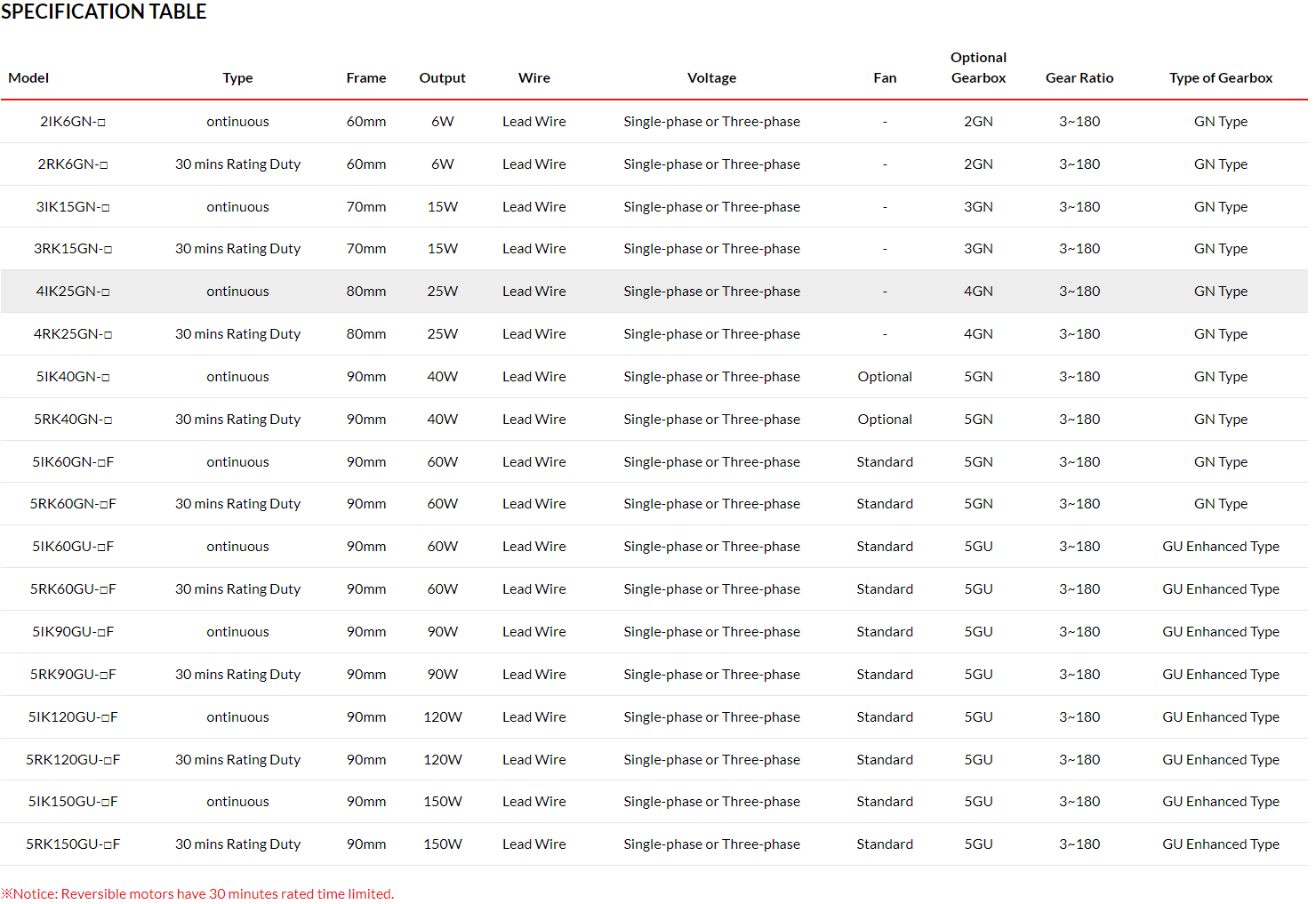This screenshot has width=1316, height=904.
Task: Click the Output column header
Action: click(x=443, y=78)
